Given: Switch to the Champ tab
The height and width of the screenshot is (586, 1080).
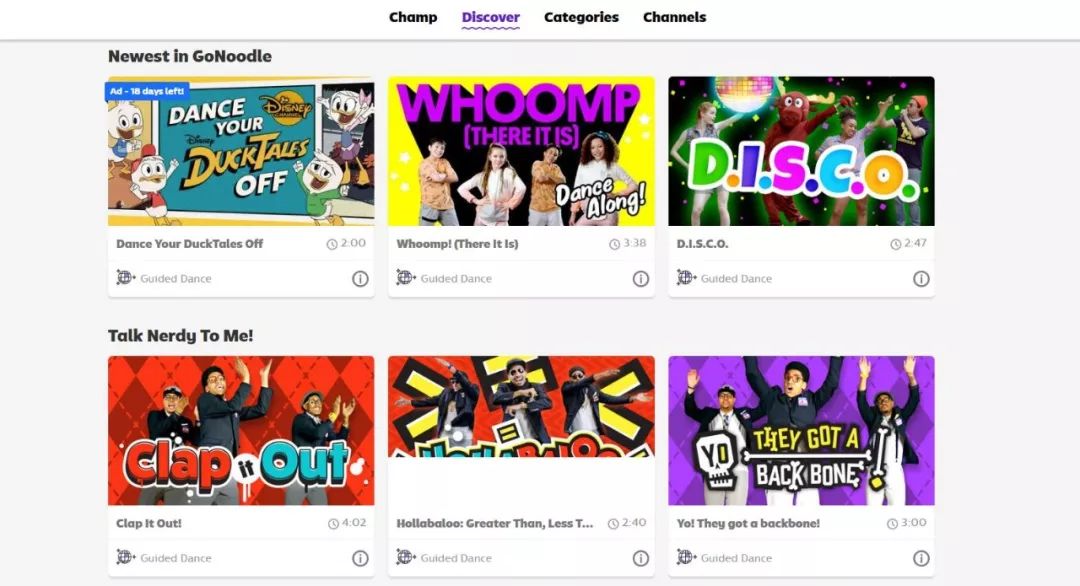Looking at the screenshot, I should click(413, 17).
